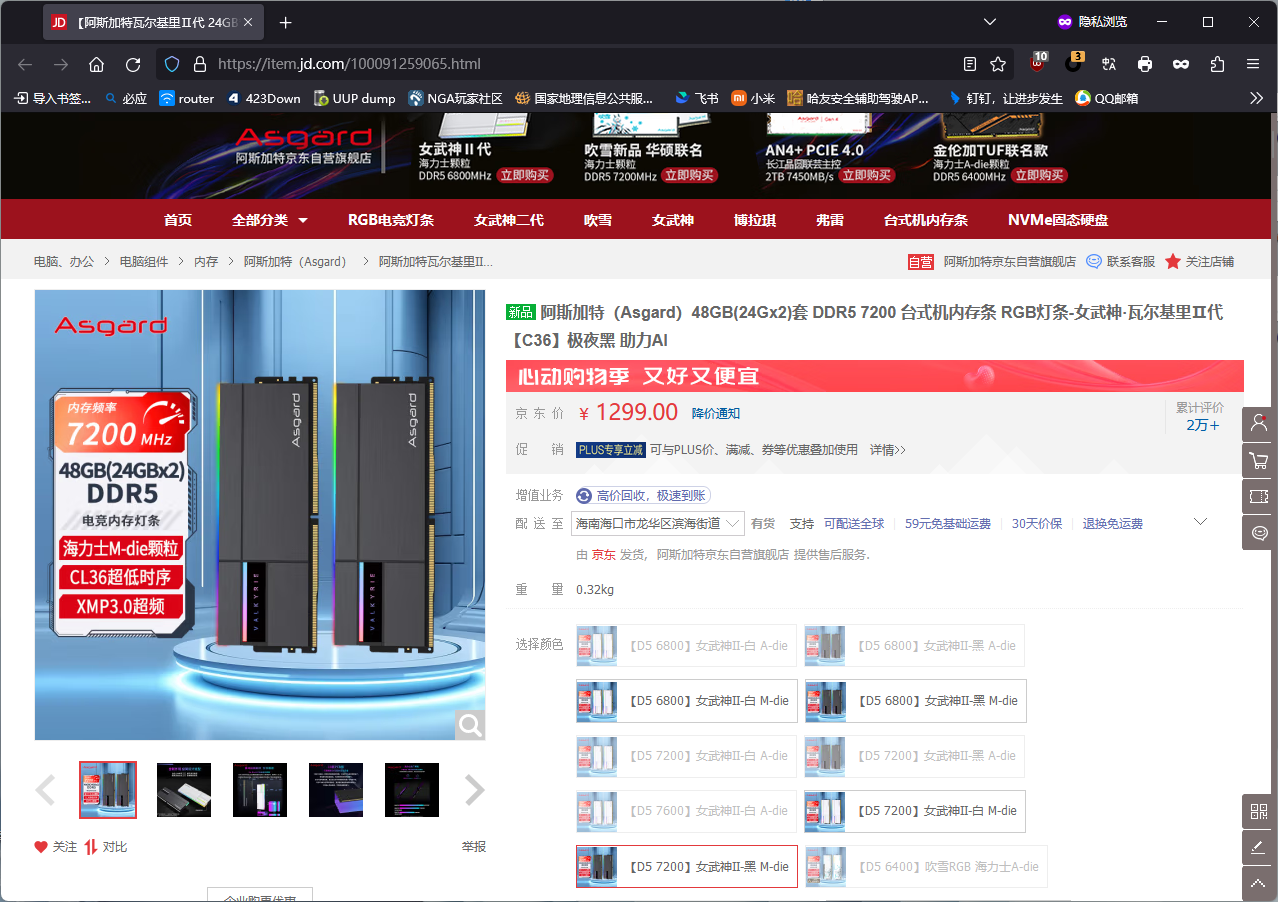
Task: Click 关注店铺 to follow the store
Action: click(1199, 261)
